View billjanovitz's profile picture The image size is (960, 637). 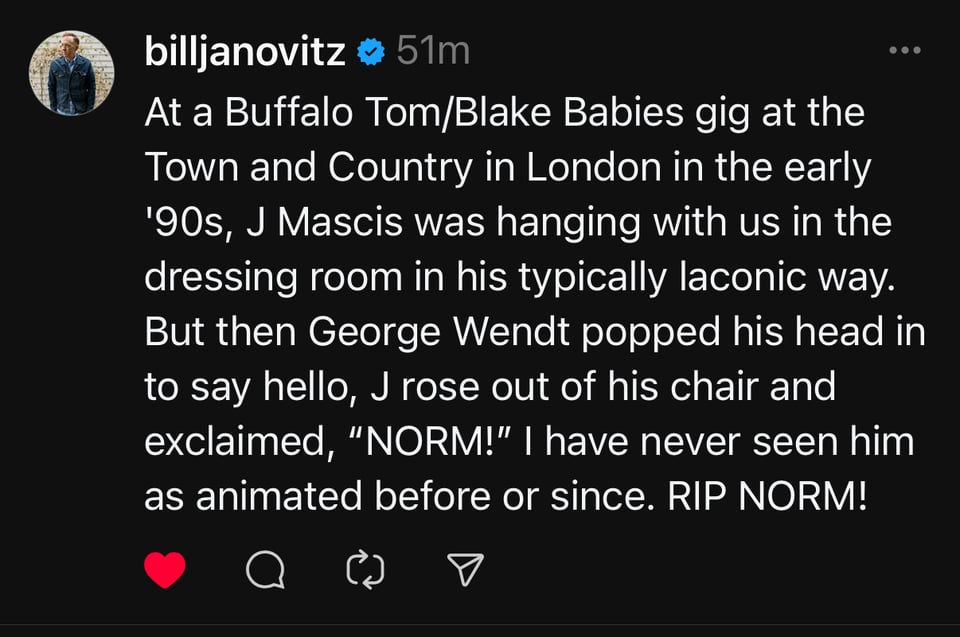click(x=72, y=72)
